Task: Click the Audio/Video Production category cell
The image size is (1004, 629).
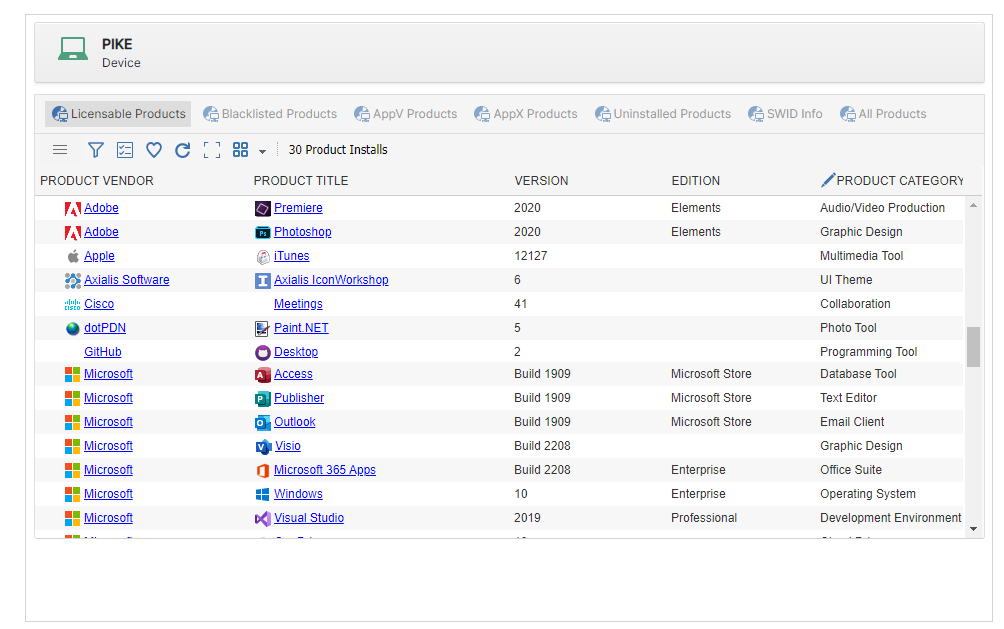Action: 882,208
